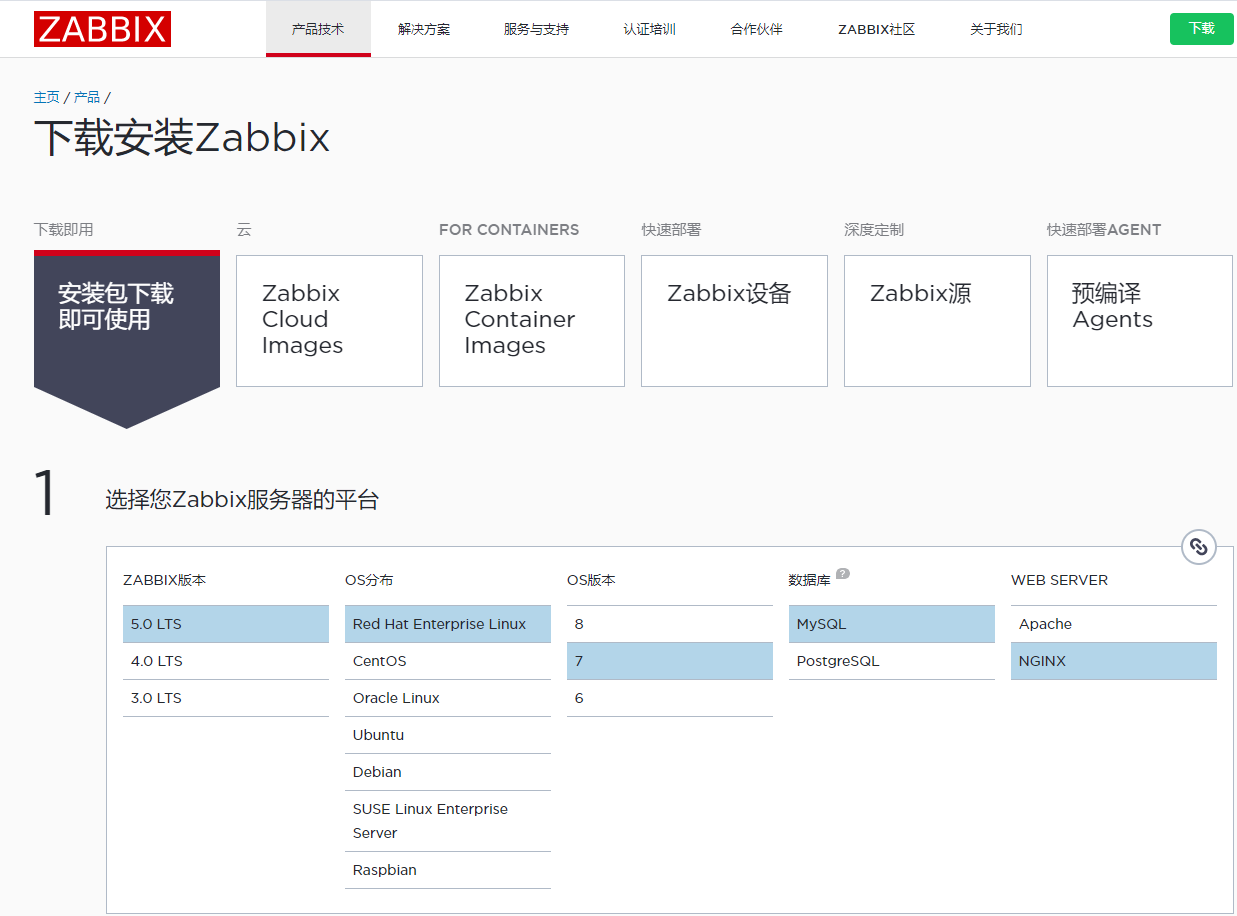Choose Zabbix version 5.0 LTS

(226, 624)
